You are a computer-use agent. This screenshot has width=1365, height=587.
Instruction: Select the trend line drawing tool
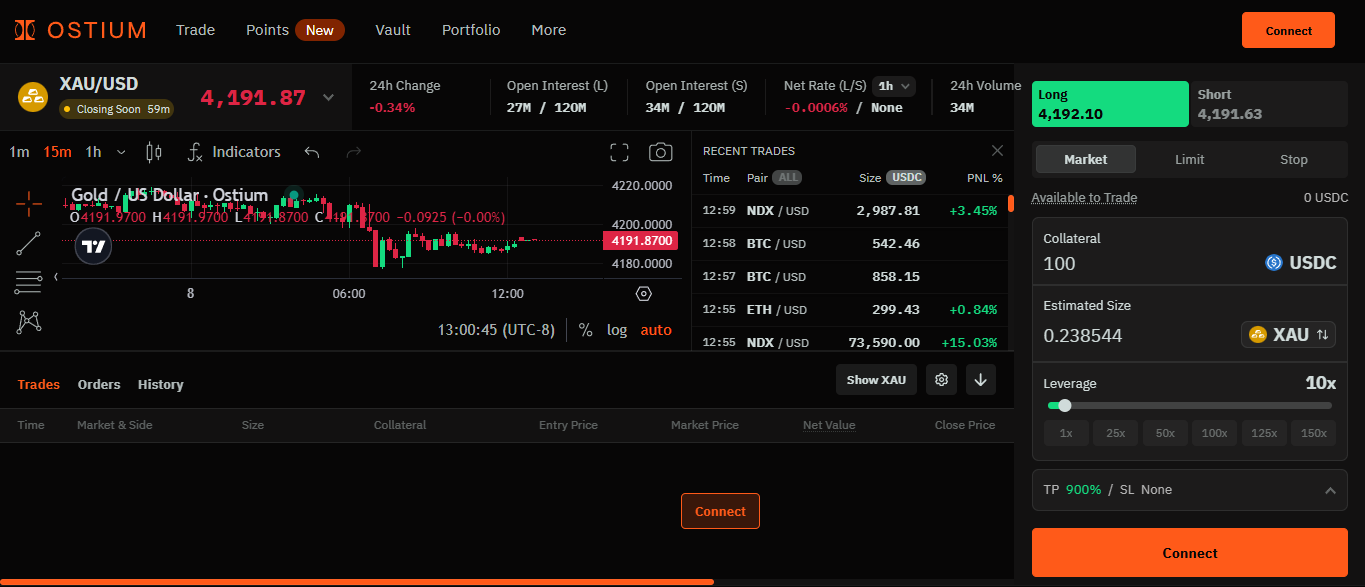coord(29,243)
